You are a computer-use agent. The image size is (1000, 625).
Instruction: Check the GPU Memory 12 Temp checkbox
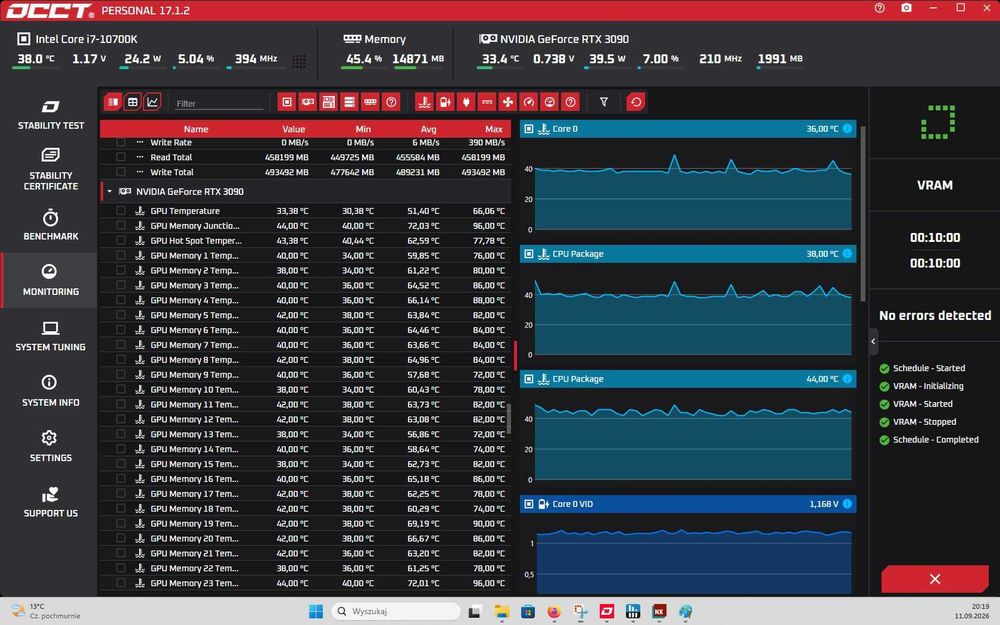[121, 419]
